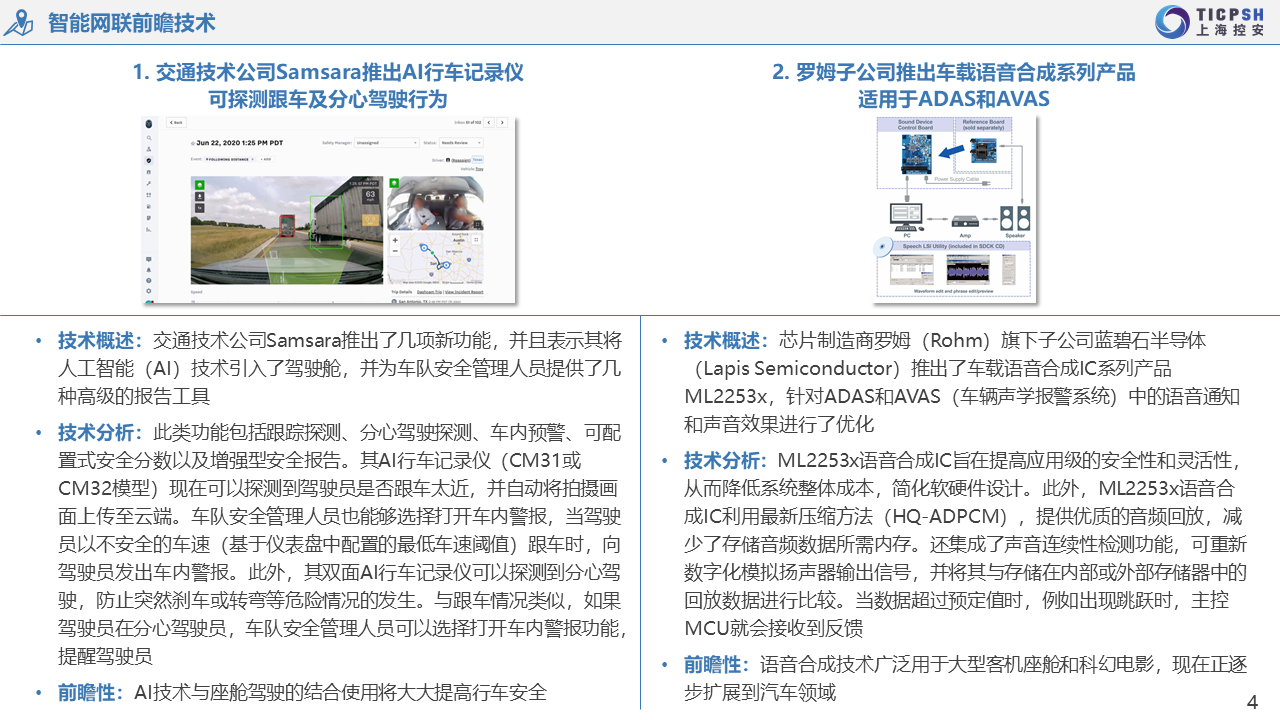The height and width of the screenshot is (720, 1280).
Task: Toggle the green icon on the driver-facing video
Action: [x=395, y=183]
